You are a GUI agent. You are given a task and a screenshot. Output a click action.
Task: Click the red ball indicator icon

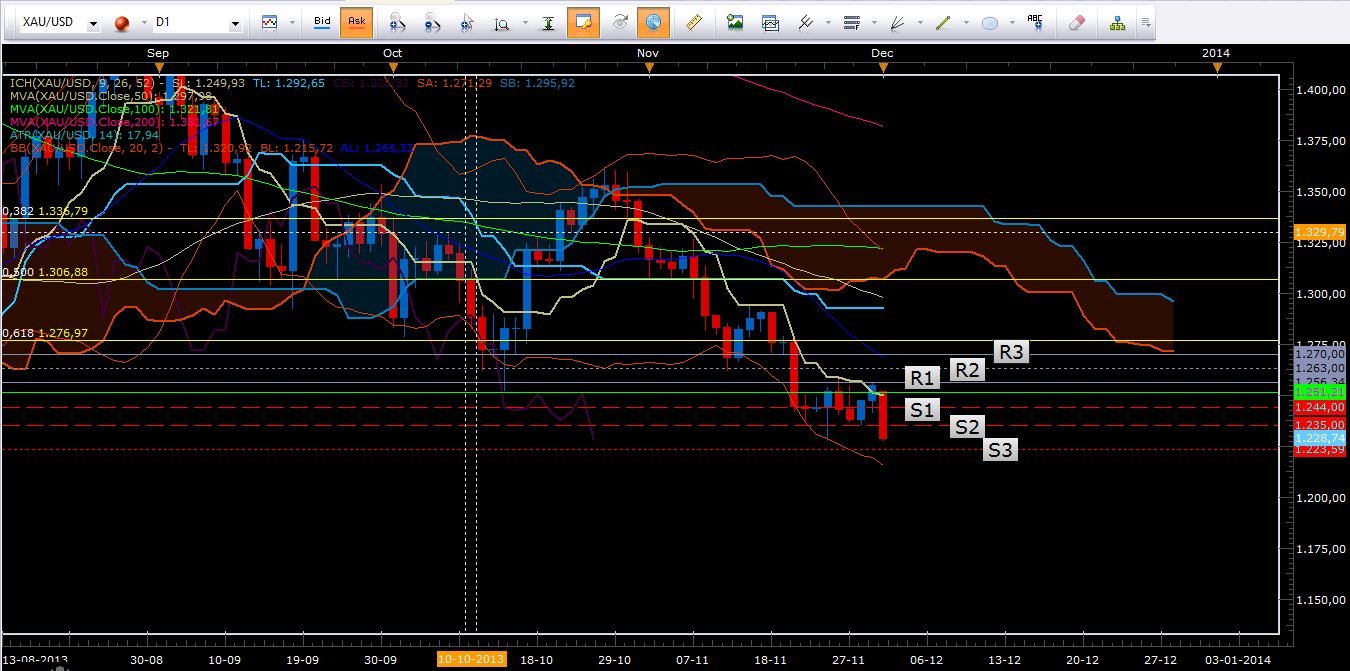pyautogui.click(x=120, y=22)
